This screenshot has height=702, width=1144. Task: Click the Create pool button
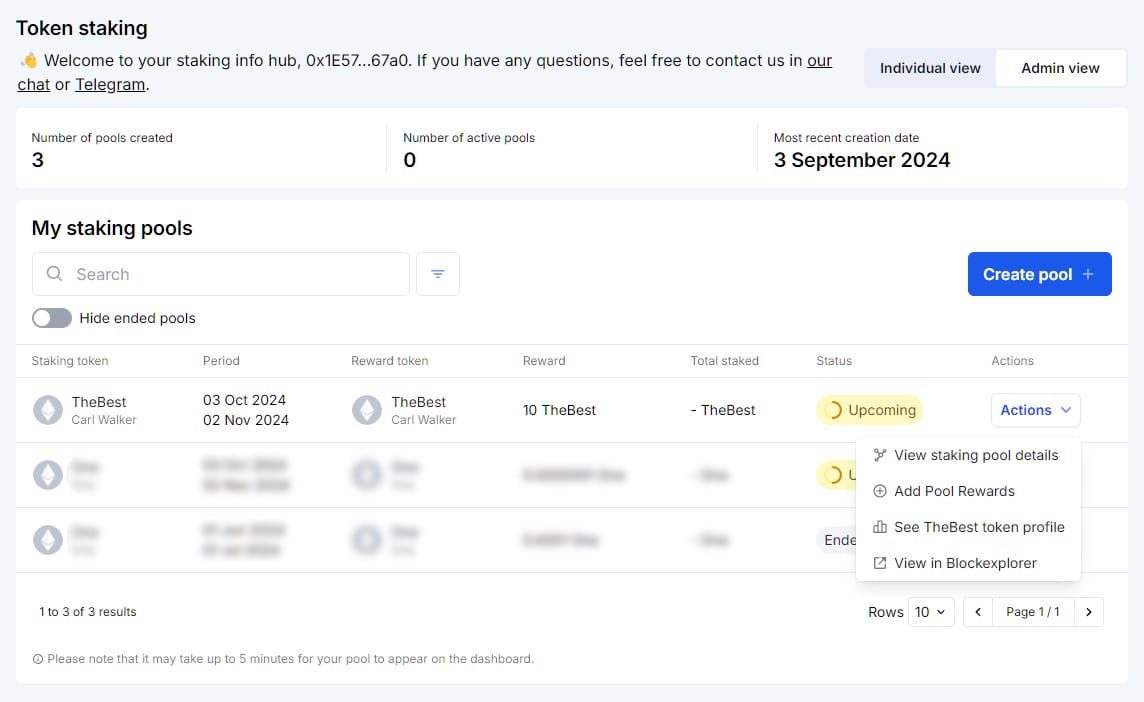[1039, 274]
